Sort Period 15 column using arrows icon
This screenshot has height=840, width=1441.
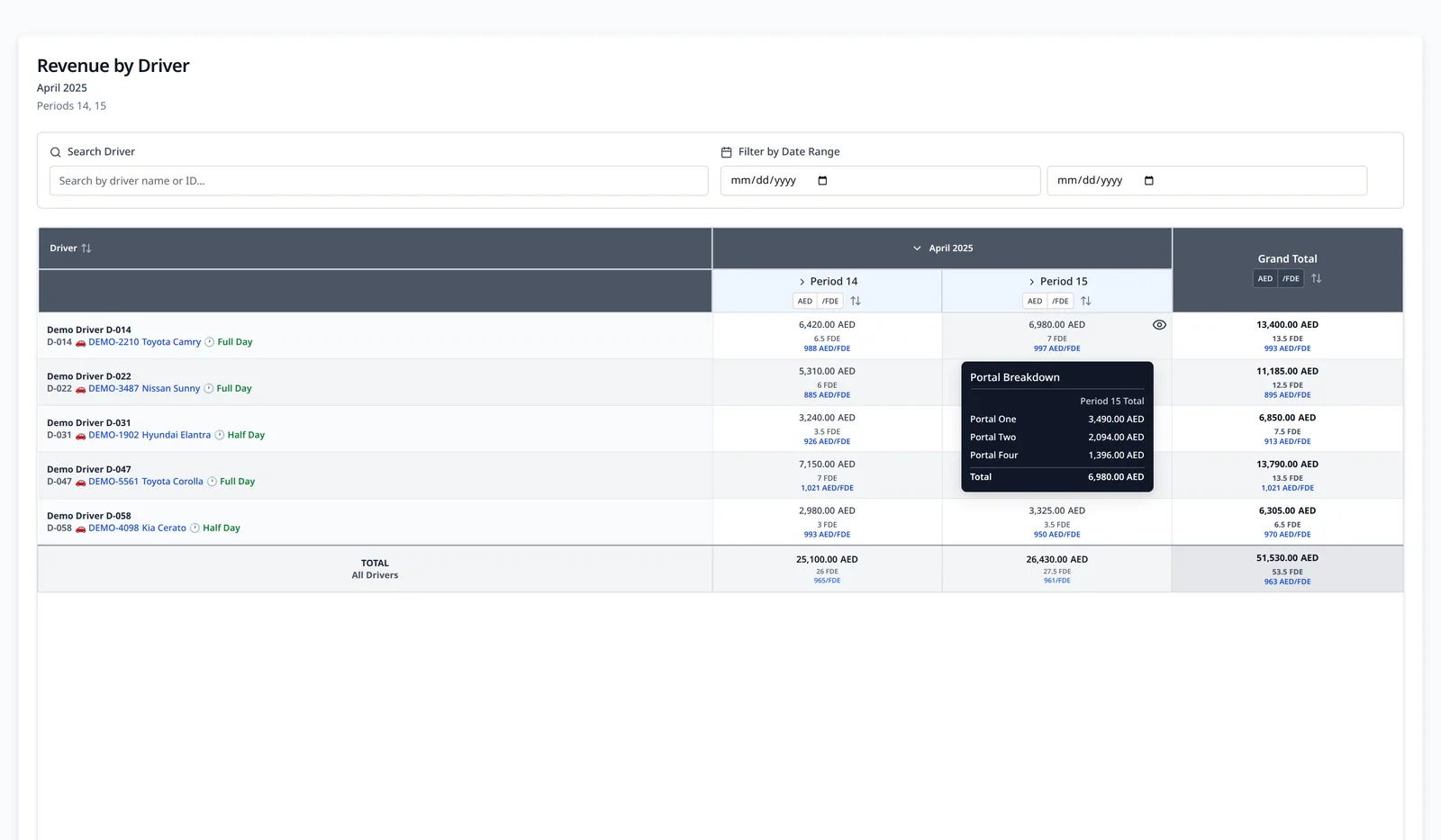point(1085,302)
